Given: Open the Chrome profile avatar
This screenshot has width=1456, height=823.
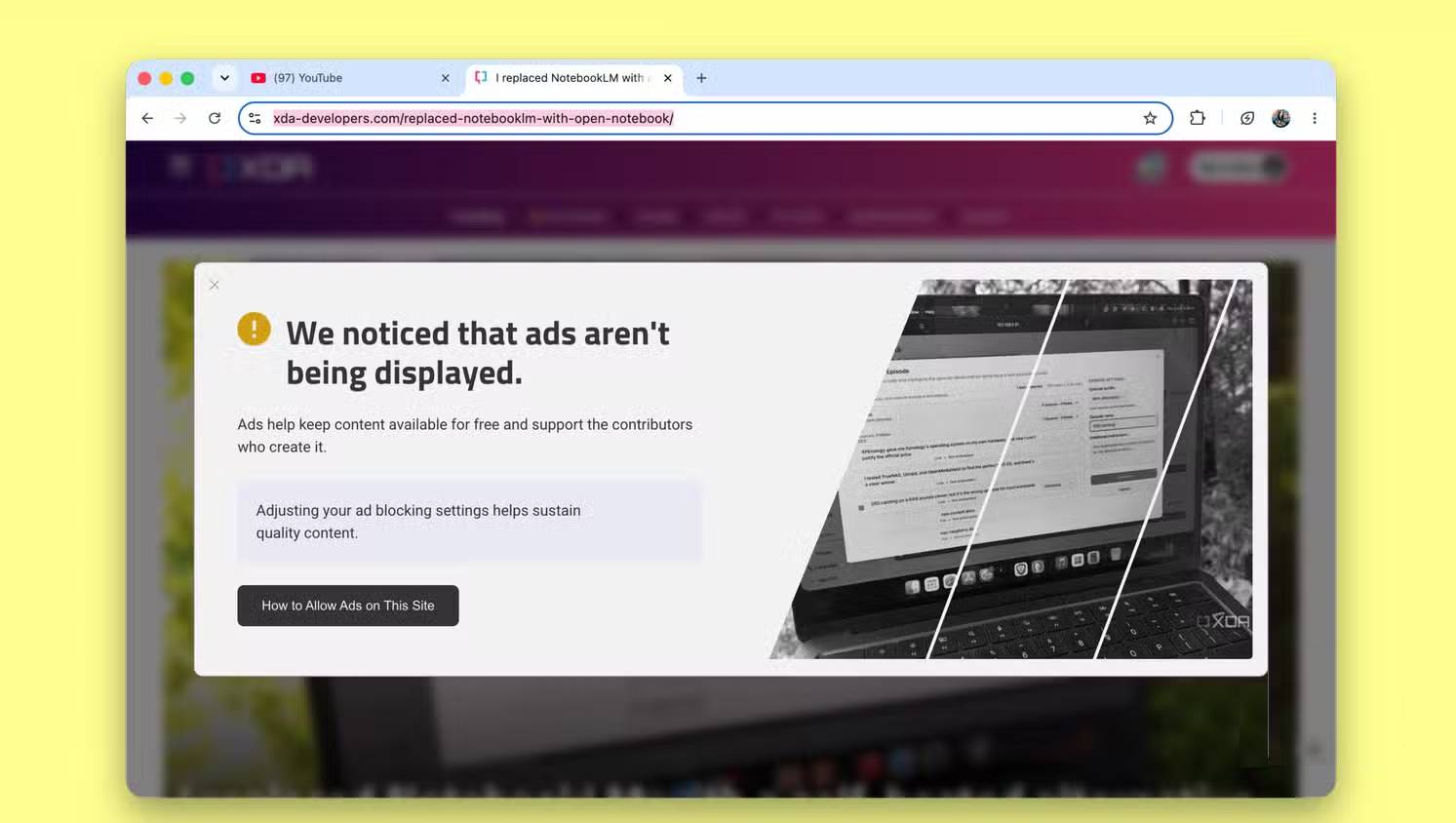Looking at the screenshot, I should [x=1281, y=118].
